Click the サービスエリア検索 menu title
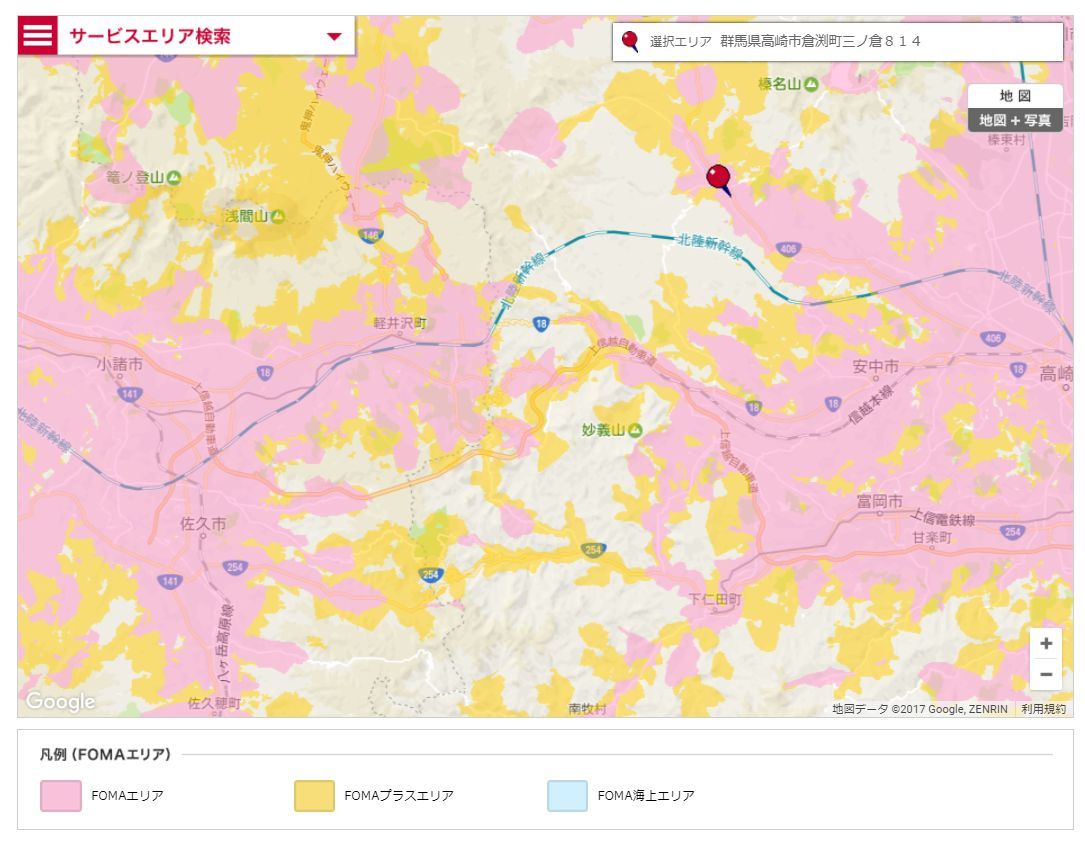Viewport: 1085px width, 844px height. tap(150, 37)
